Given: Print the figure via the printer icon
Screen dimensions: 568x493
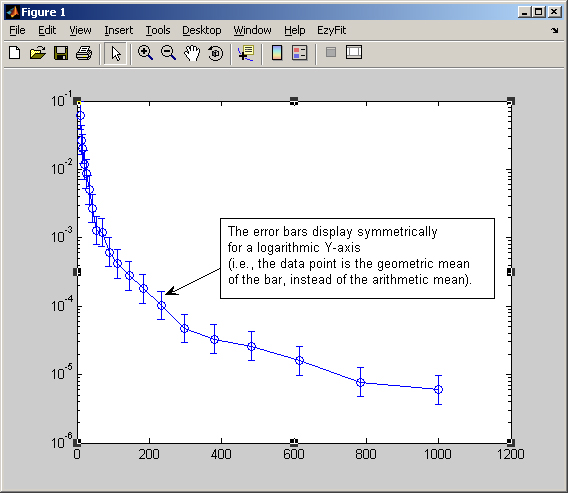Looking at the screenshot, I should tap(84, 53).
